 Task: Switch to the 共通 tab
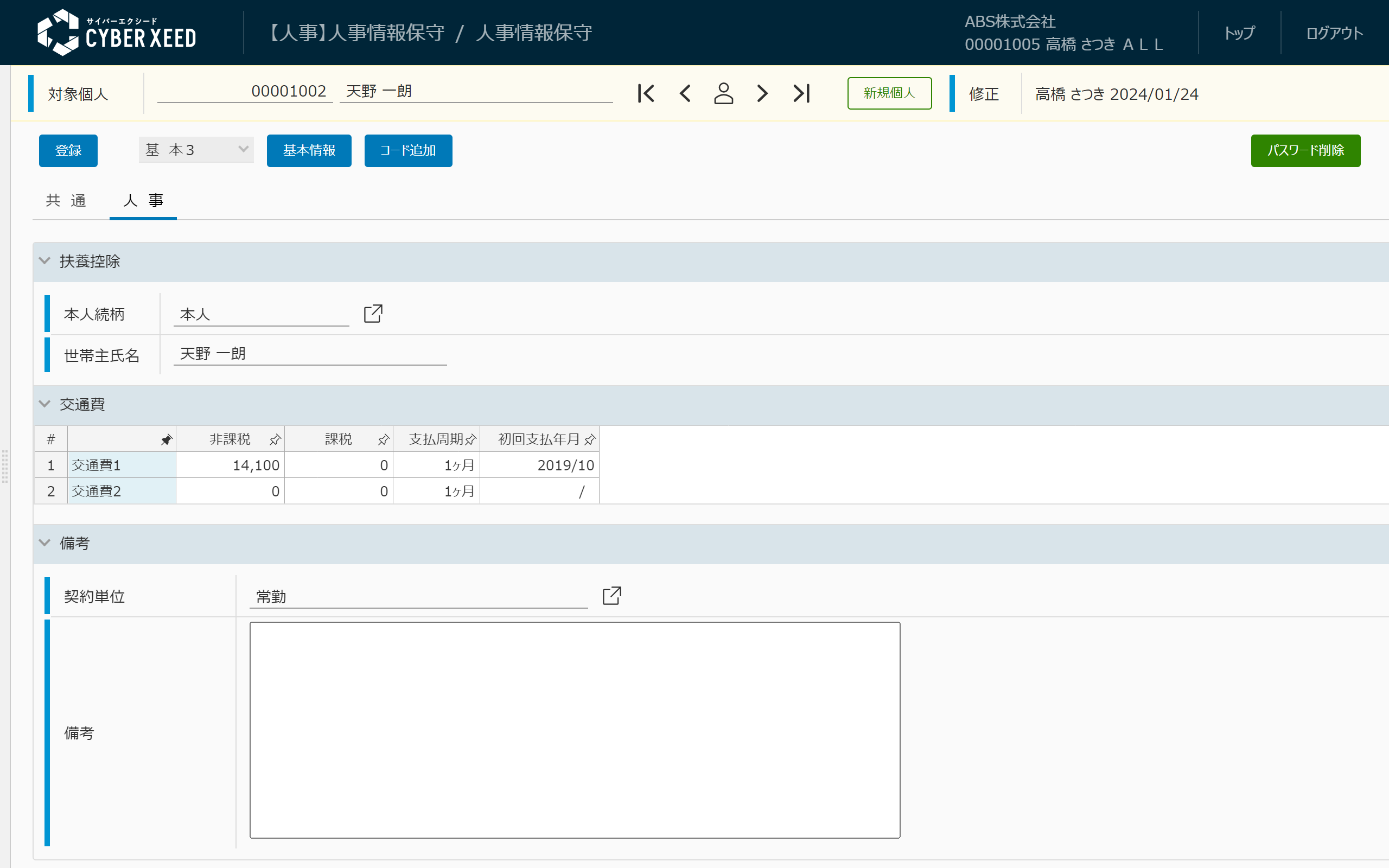66,200
